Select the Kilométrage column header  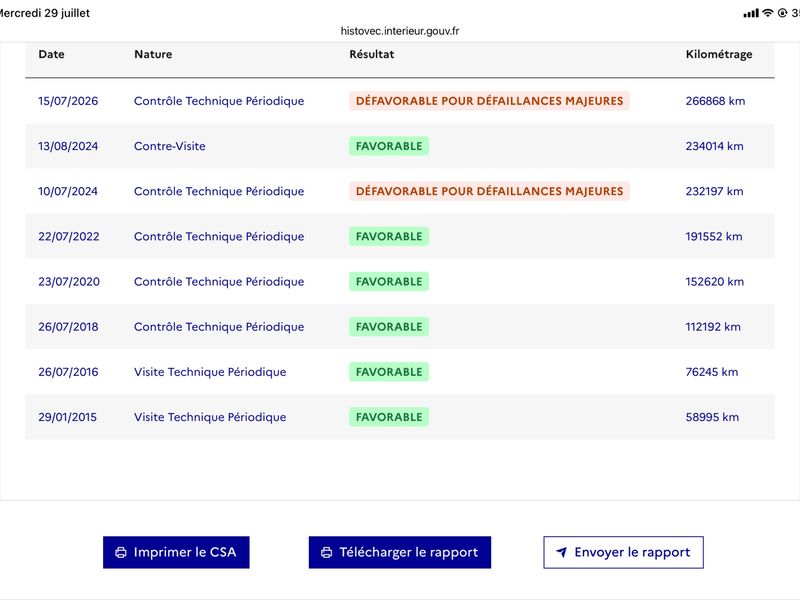(719, 55)
